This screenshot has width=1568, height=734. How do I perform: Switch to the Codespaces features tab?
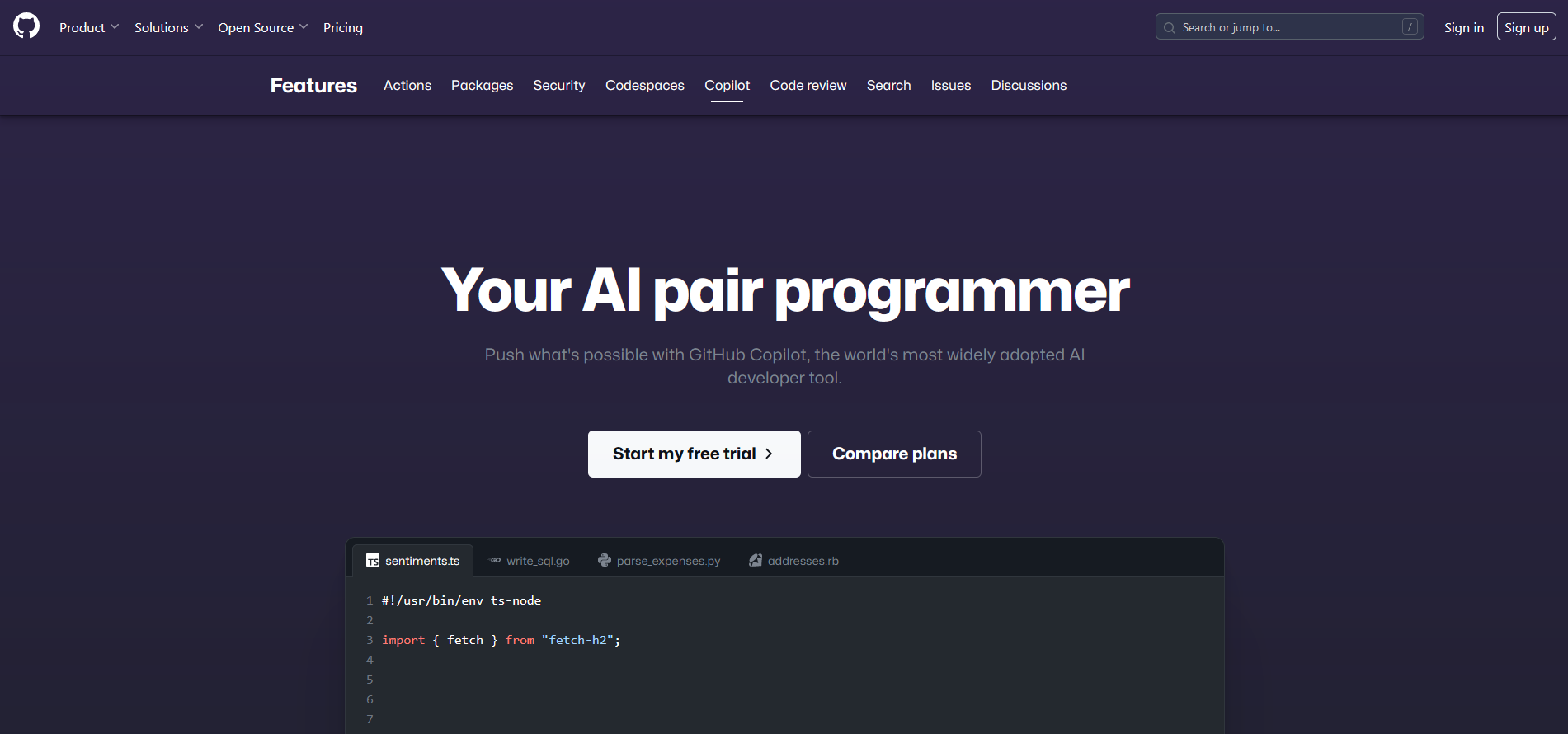[644, 85]
